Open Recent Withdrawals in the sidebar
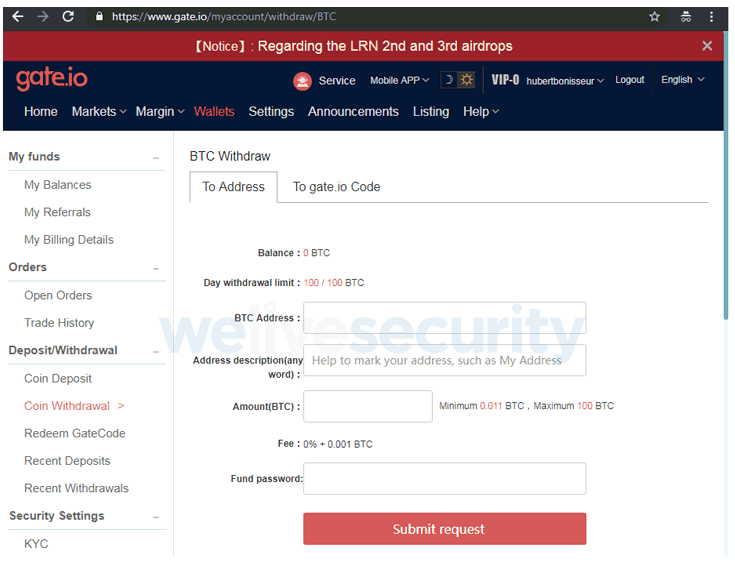 [x=76, y=488]
